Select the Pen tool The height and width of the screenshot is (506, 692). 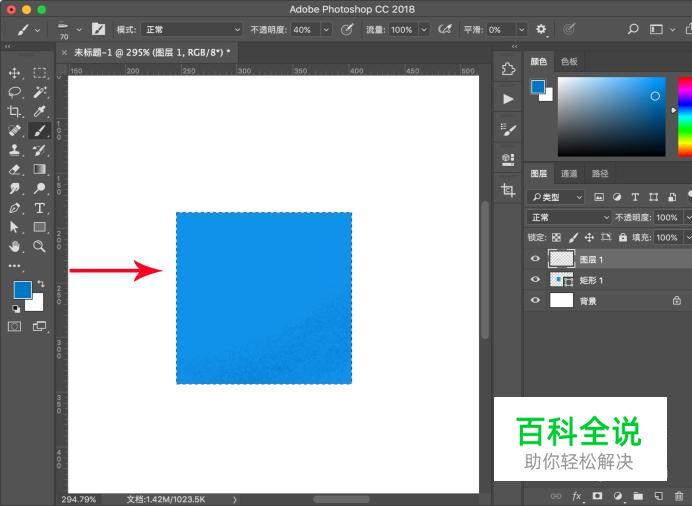pos(15,208)
